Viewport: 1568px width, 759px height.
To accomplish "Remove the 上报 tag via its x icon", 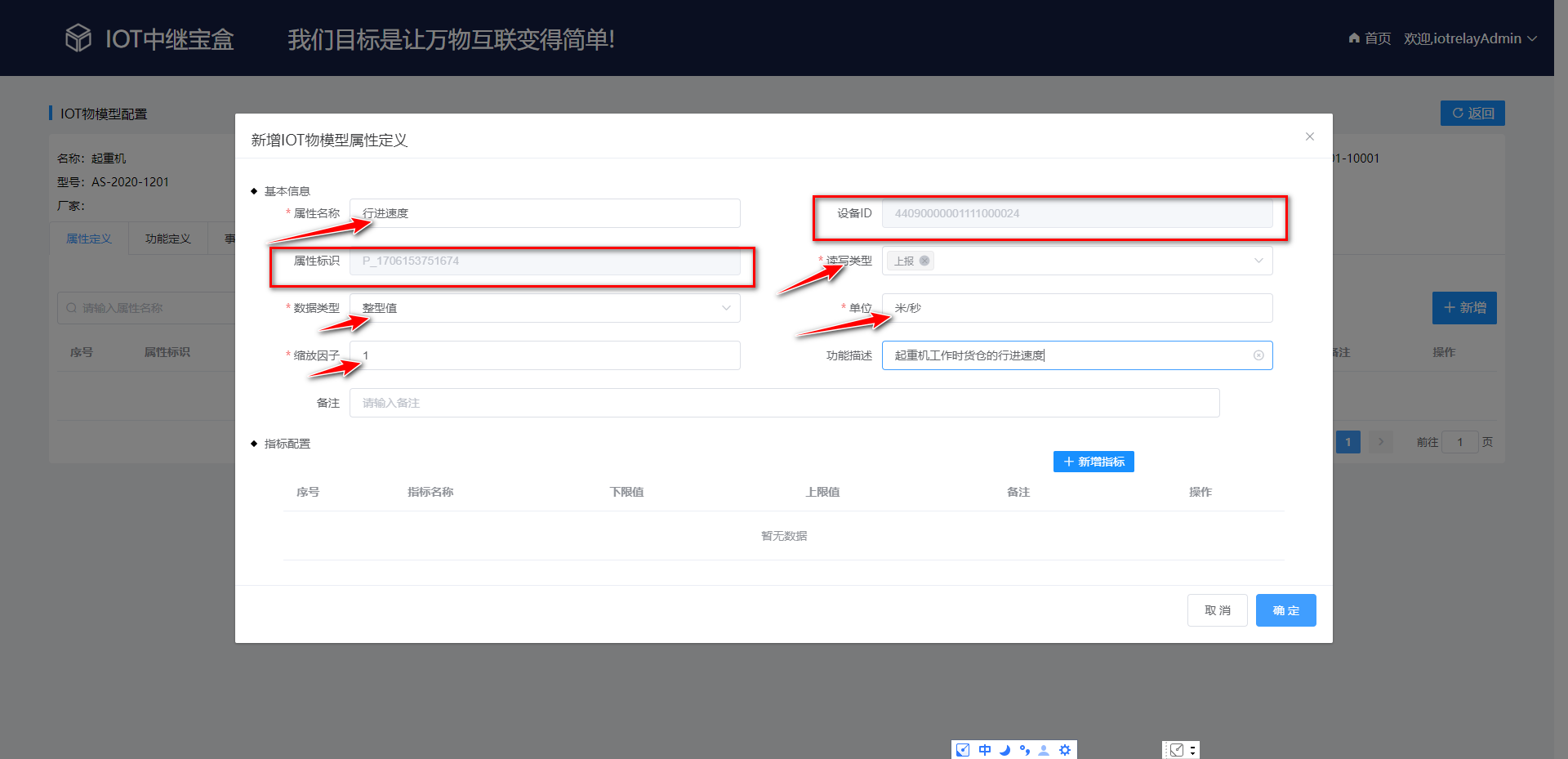I will tap(924, 260).
